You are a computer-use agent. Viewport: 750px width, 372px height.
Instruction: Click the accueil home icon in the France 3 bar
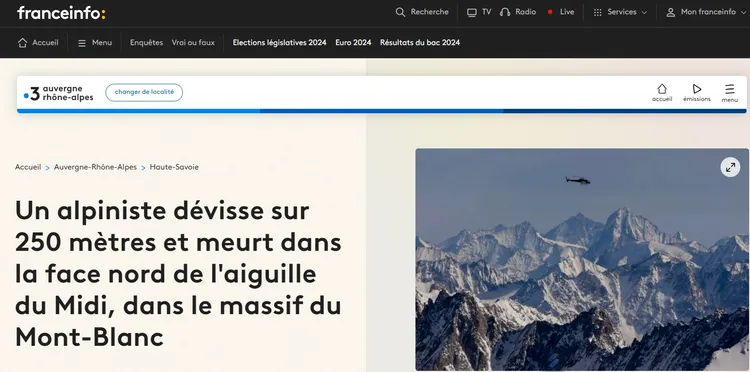[x=662, y=89]
